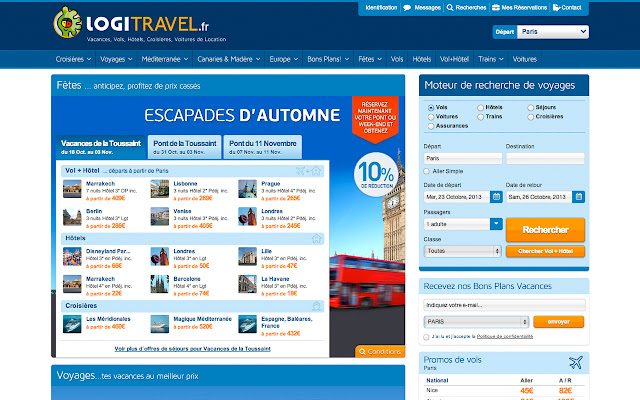The height and width of the screenshot is (400, 640).
Task: Click the Logitravel monster logo icon
Action: click(x=68, y=22)
